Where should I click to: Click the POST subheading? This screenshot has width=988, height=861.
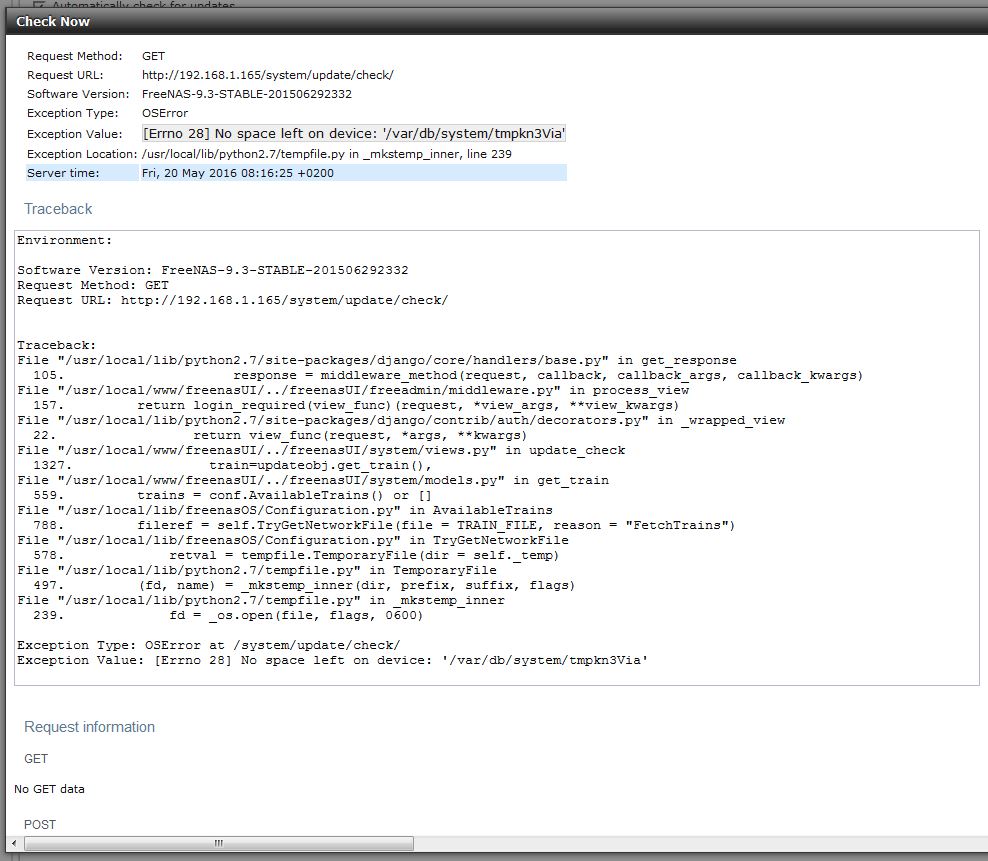(40, 824)
